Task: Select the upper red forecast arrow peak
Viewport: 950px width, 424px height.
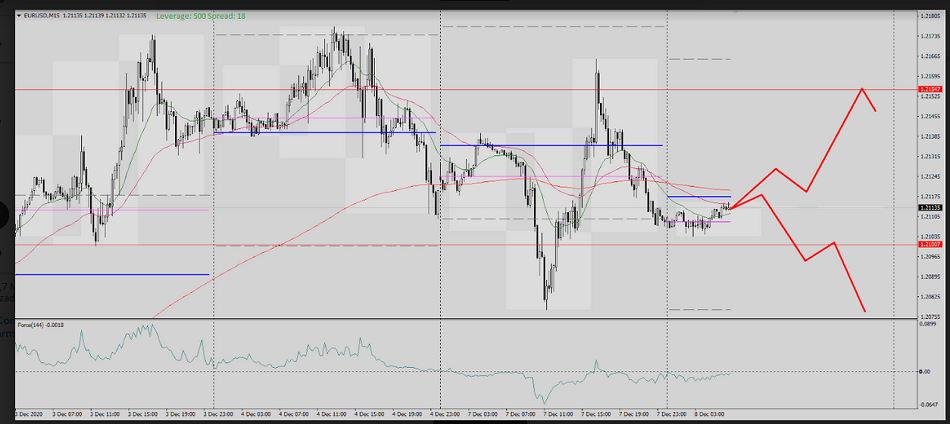Action: (862, 89)
